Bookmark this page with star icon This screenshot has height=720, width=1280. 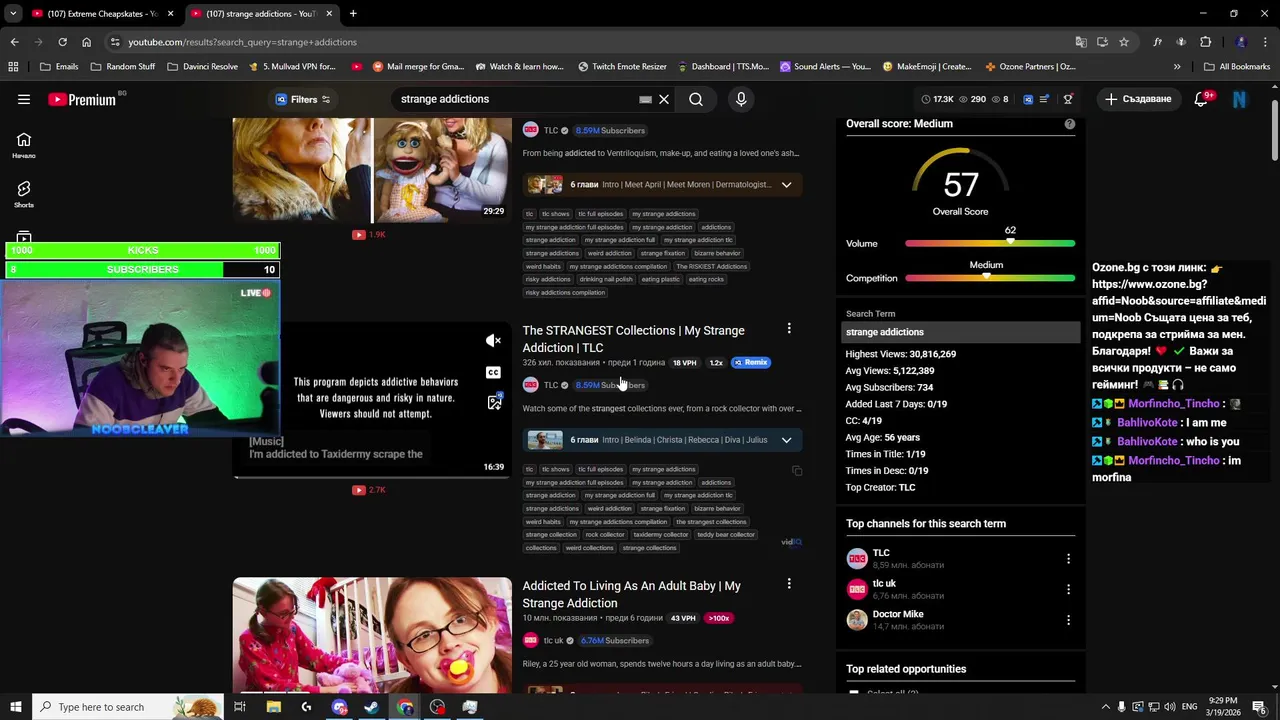point(1124,42)
